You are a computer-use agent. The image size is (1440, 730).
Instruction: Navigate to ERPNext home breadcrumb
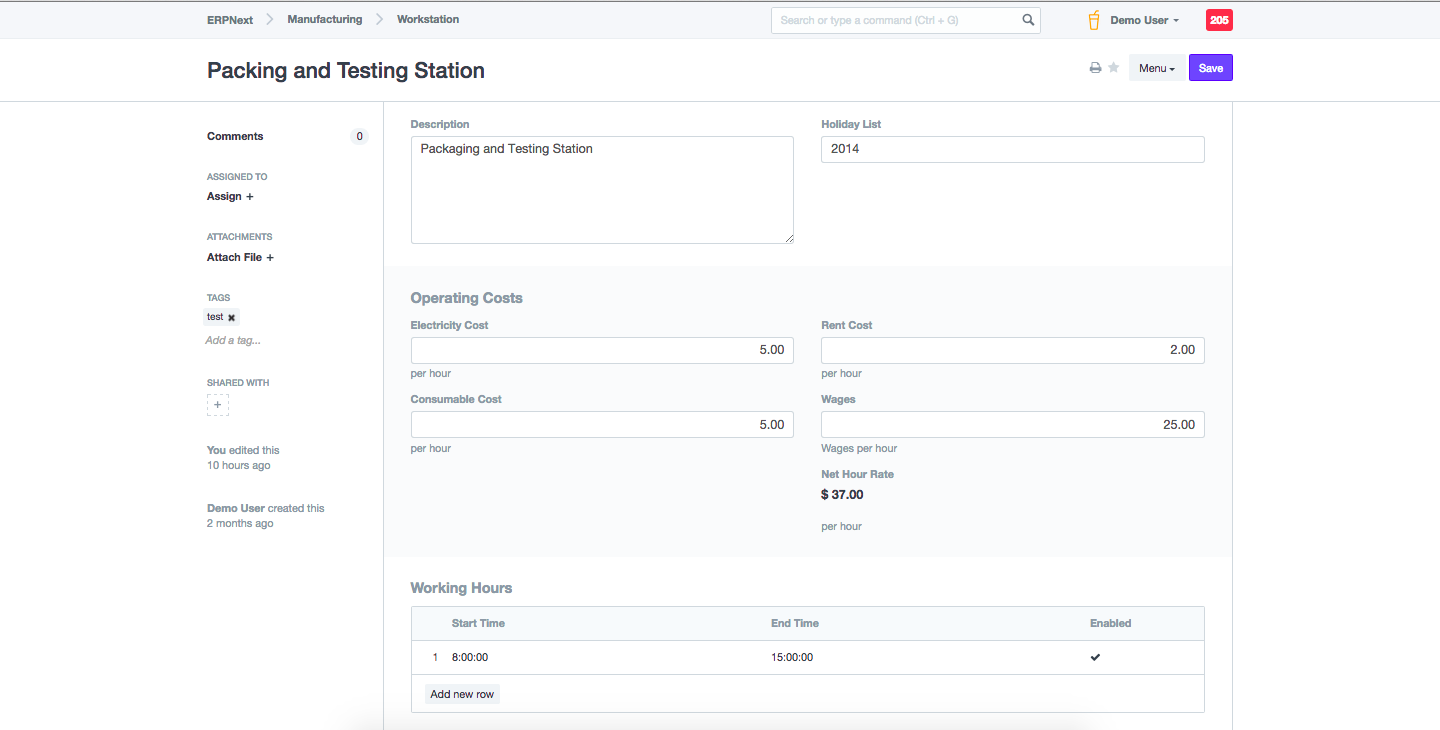coord(230,19)
